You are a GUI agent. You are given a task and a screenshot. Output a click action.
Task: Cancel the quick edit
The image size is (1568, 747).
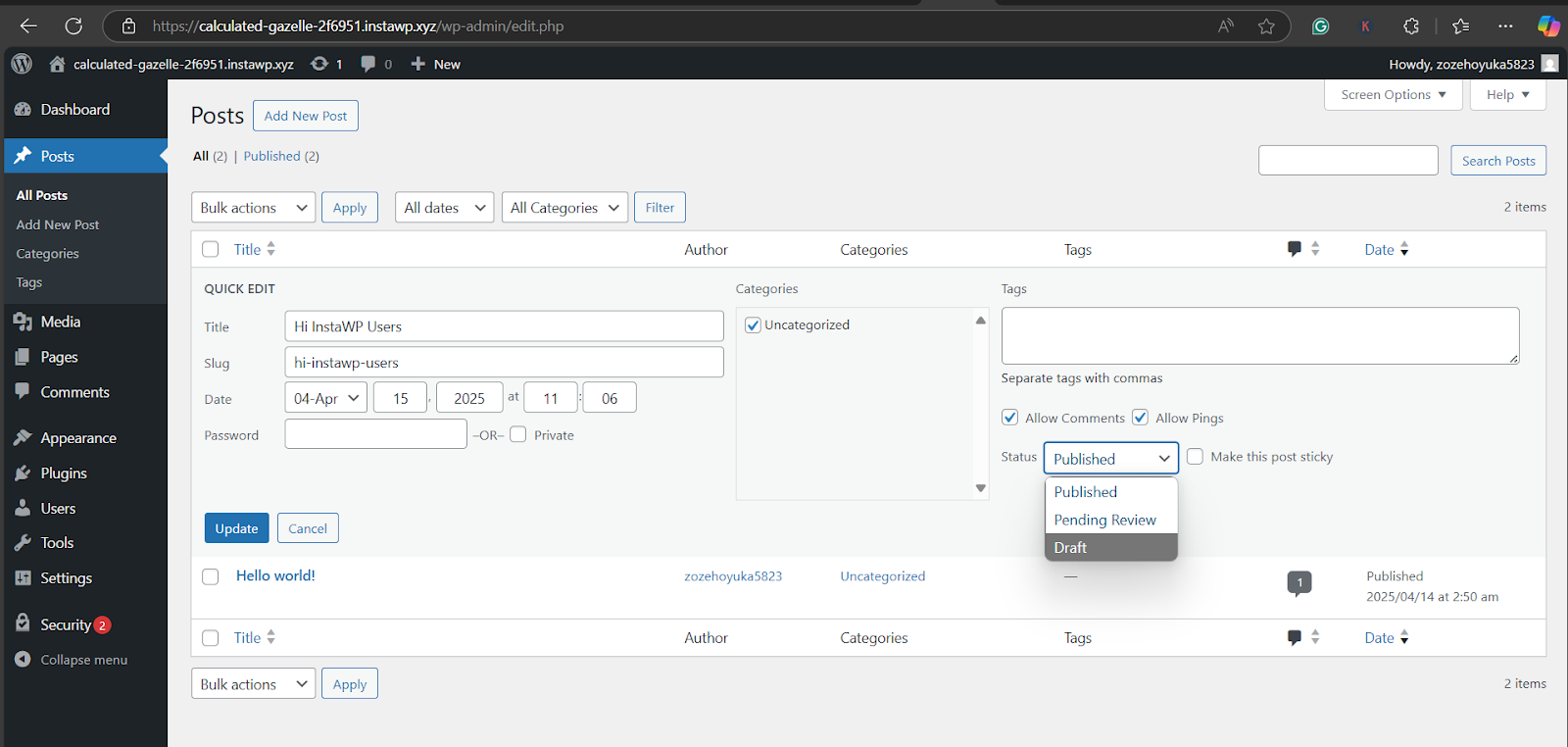(308, 528)
